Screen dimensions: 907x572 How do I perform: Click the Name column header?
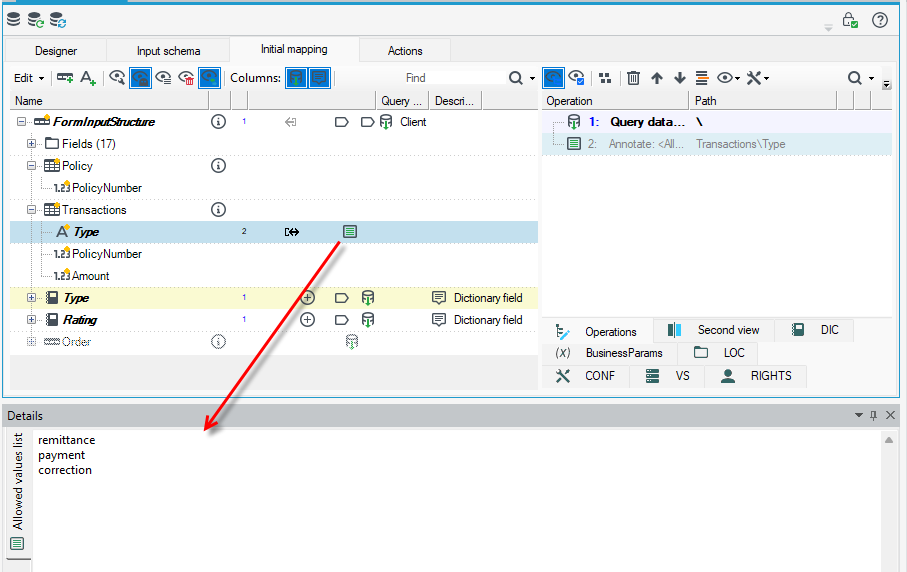110,101
